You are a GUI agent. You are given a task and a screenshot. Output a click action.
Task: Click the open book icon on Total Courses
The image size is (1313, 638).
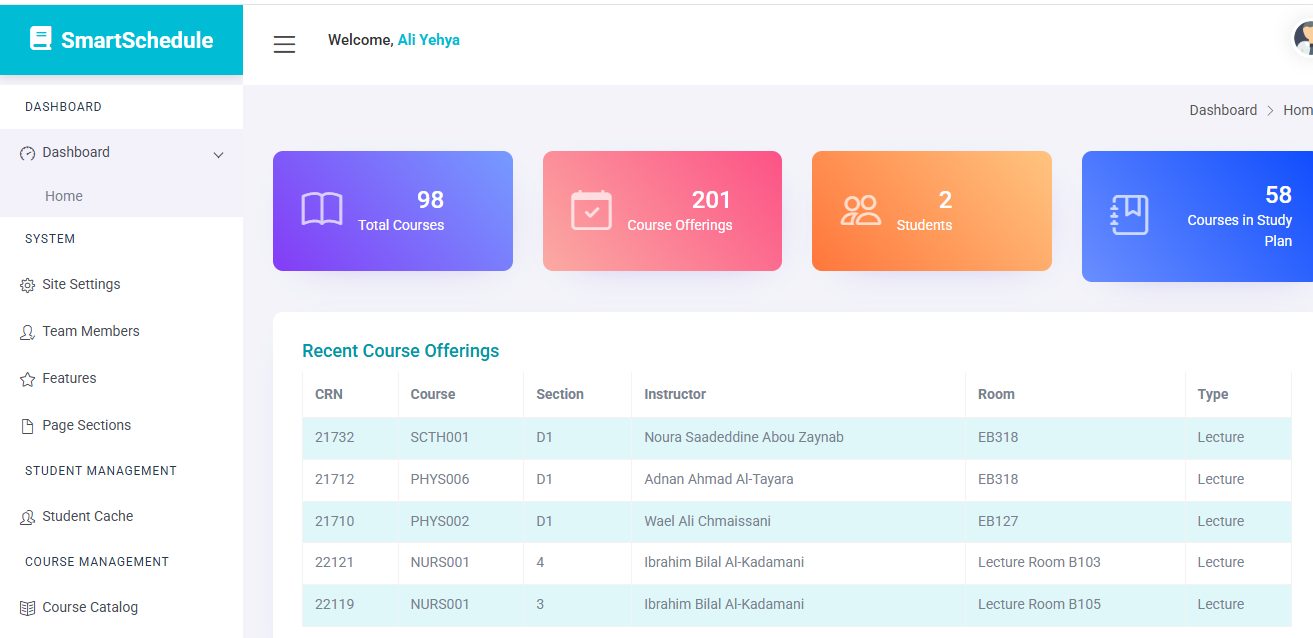coord(322,210)
